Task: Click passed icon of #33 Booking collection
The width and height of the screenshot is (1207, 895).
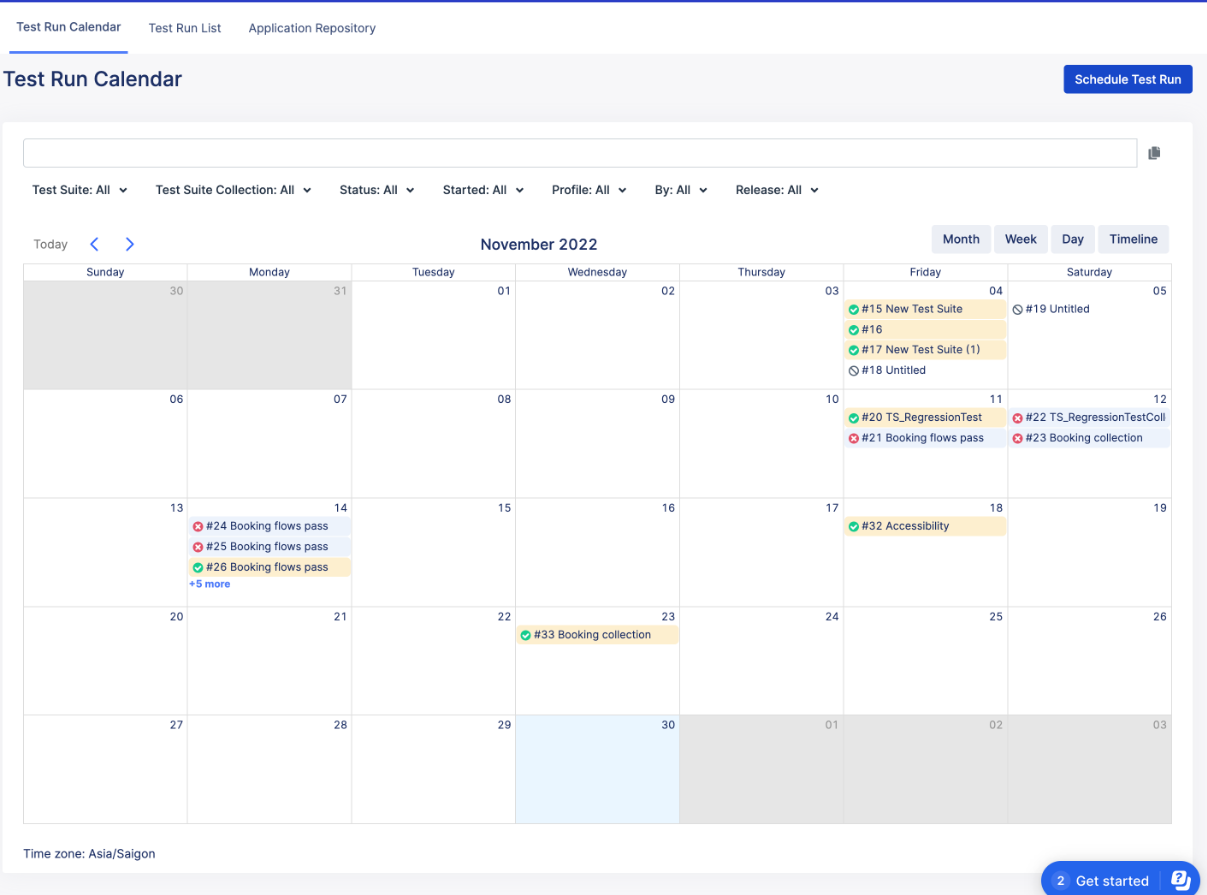Action: [526, 635]
